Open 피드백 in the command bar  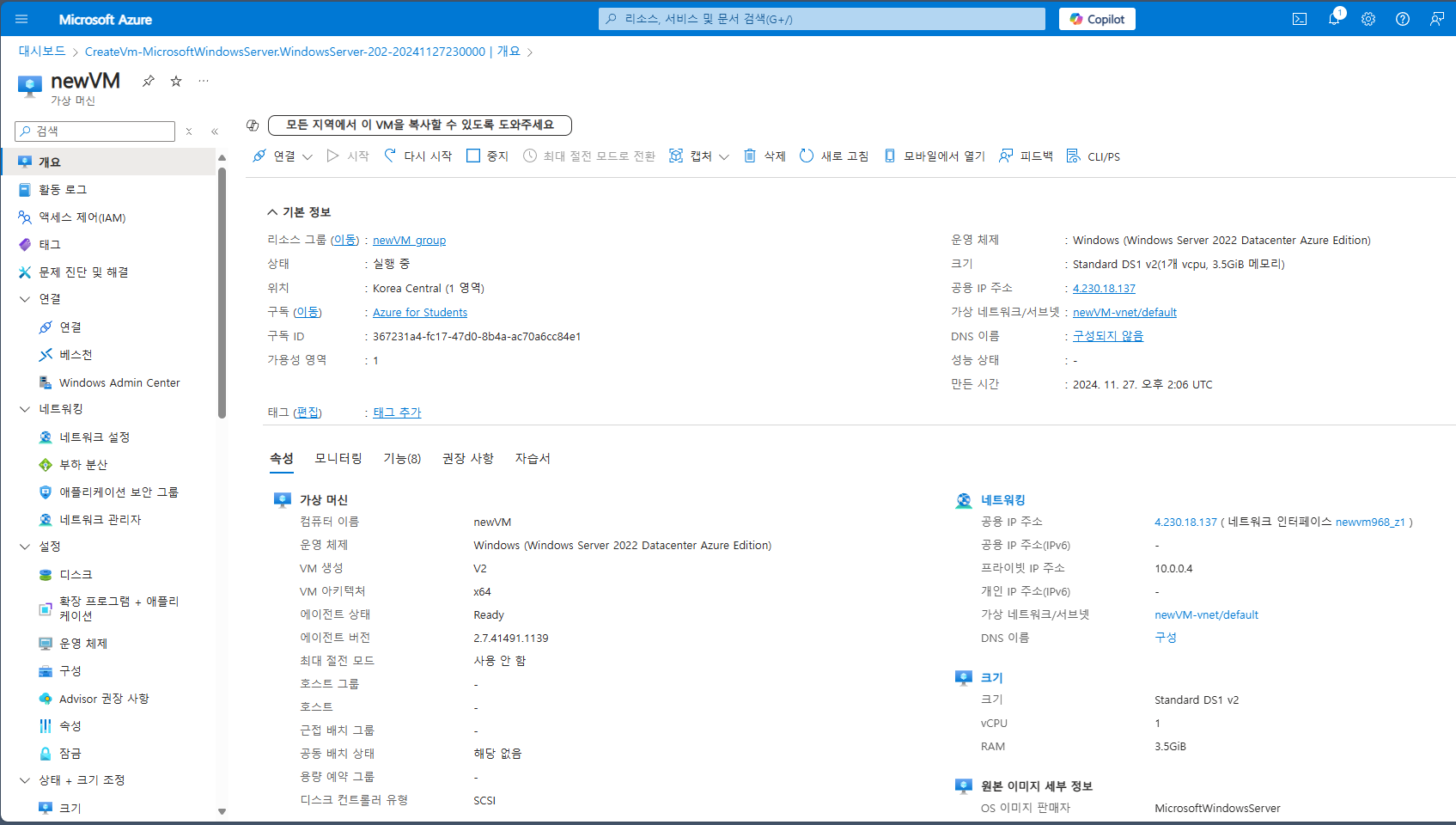pyautogui.click(x=1027, y=156)
